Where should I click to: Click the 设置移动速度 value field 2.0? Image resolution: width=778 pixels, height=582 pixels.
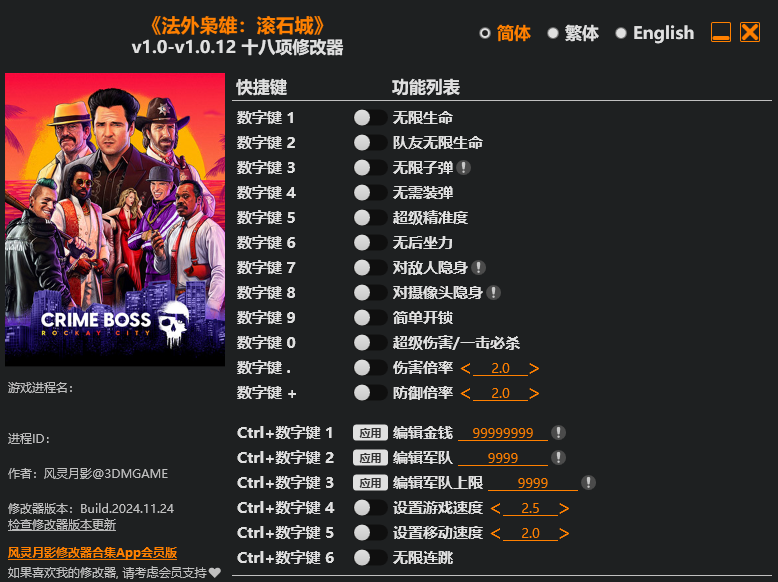click(530, 533)
